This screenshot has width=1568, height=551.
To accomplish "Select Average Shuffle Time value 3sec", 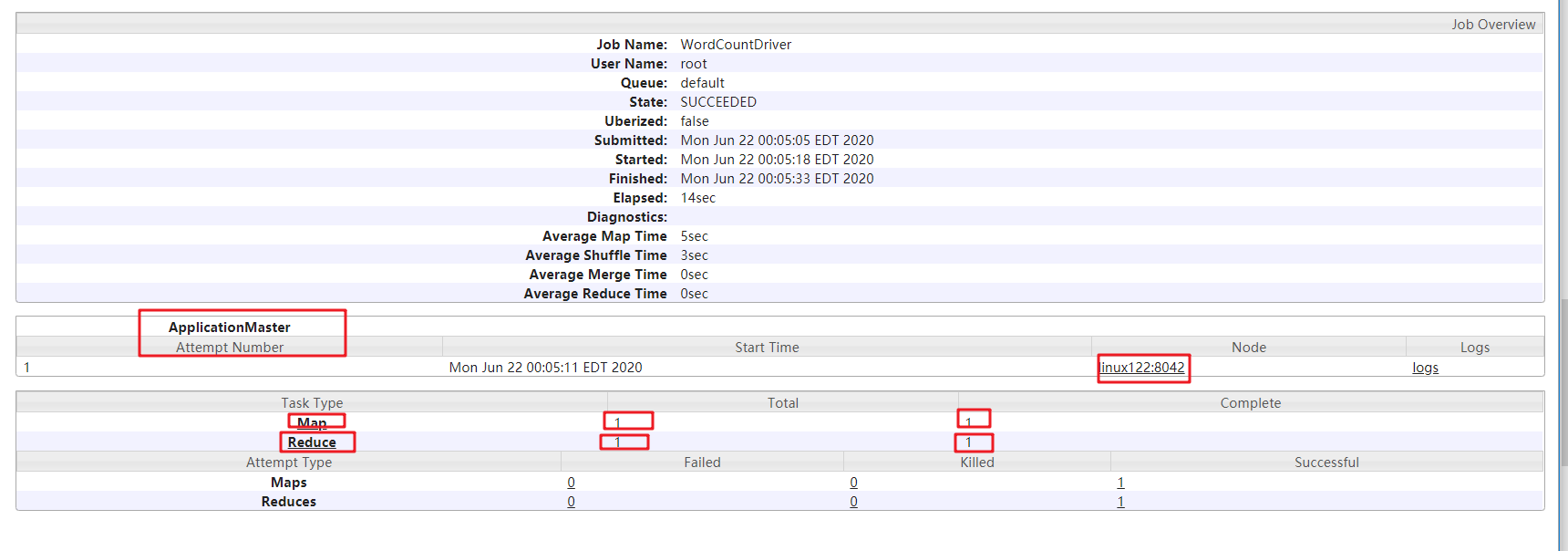I will tap(694, 255).
